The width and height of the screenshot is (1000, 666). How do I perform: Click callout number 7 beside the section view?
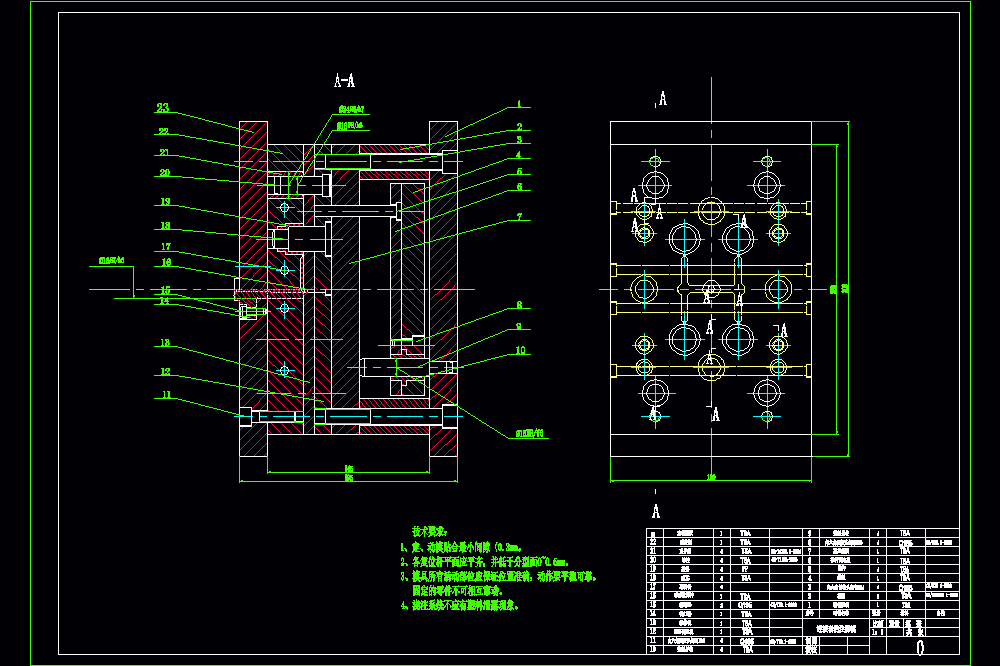pyautogui.click(x=520, y=217)
